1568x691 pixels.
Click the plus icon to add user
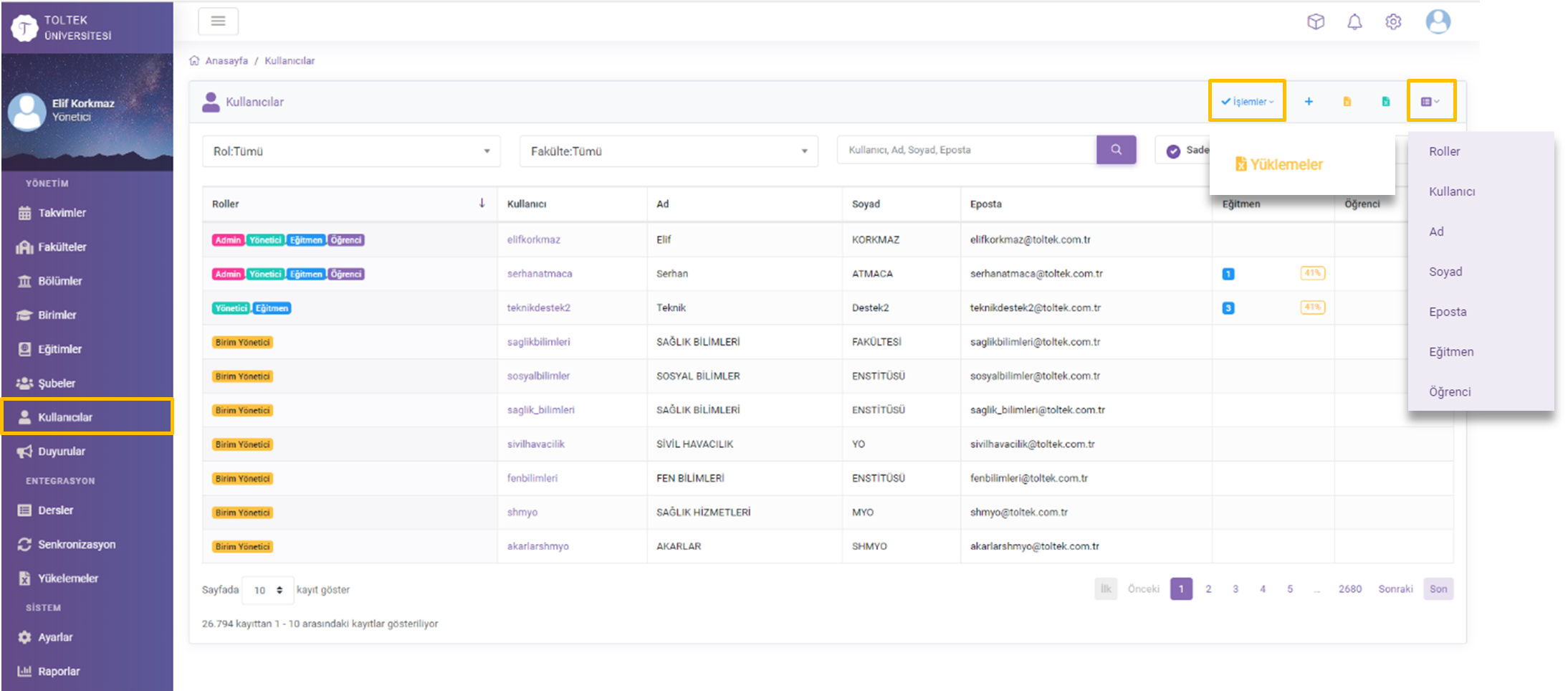(x=1308, y=102)
